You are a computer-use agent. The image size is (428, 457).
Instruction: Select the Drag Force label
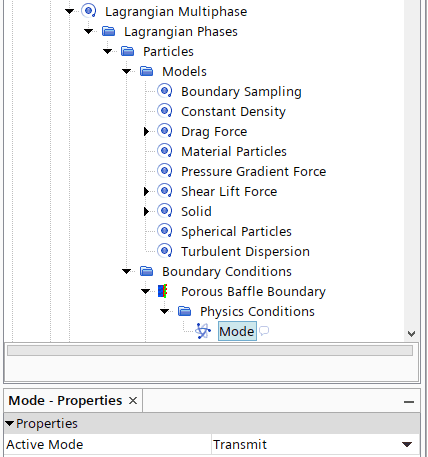tap(214, 132)
